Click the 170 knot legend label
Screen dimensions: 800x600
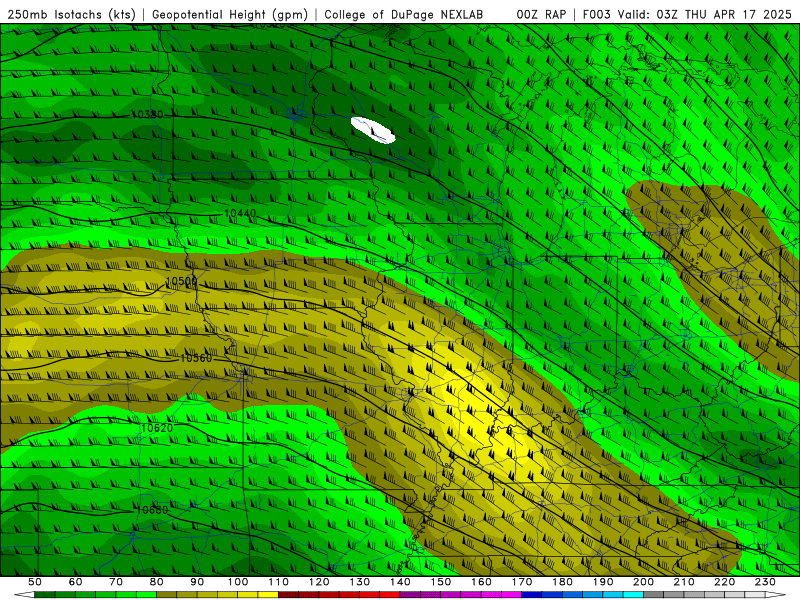tap(522, 582)
